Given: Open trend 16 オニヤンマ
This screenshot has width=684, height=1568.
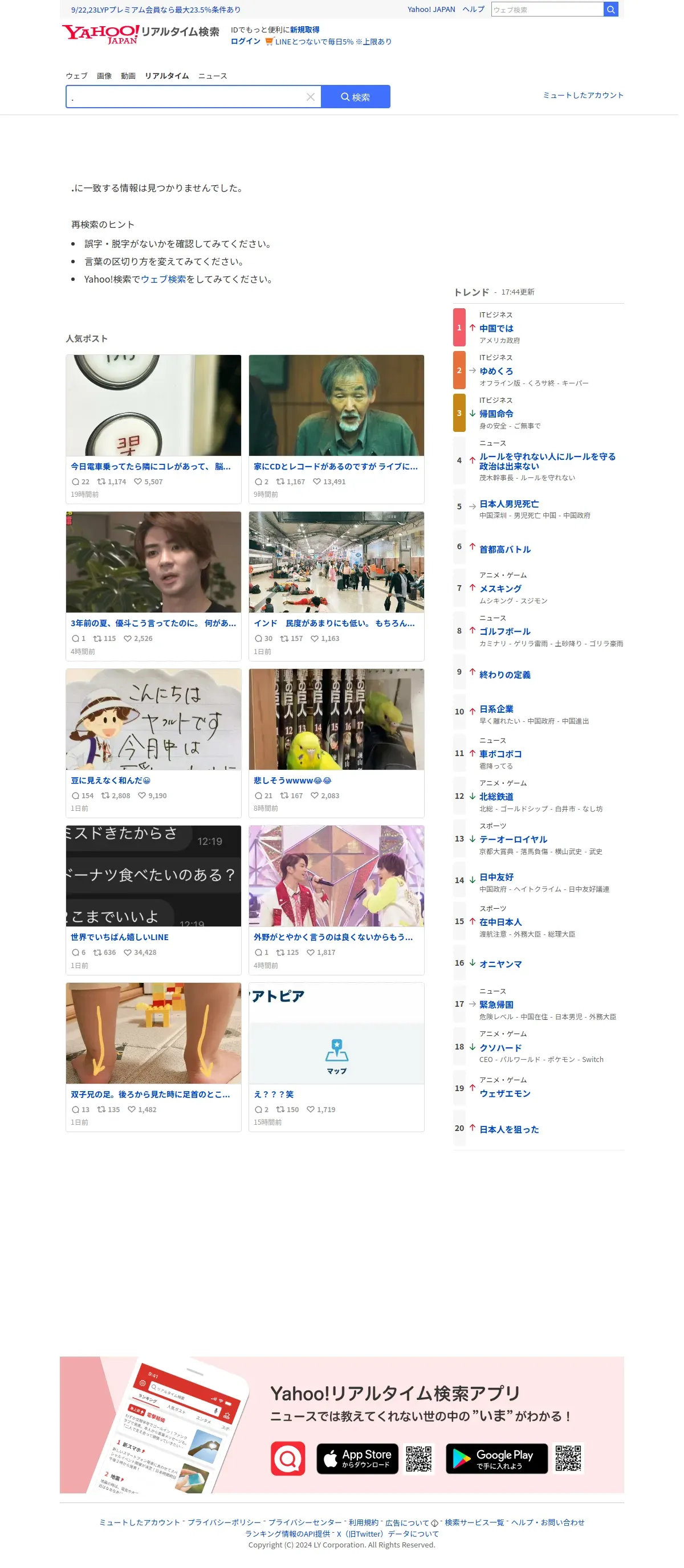Looking at the screenshot, I should point(500,963).
